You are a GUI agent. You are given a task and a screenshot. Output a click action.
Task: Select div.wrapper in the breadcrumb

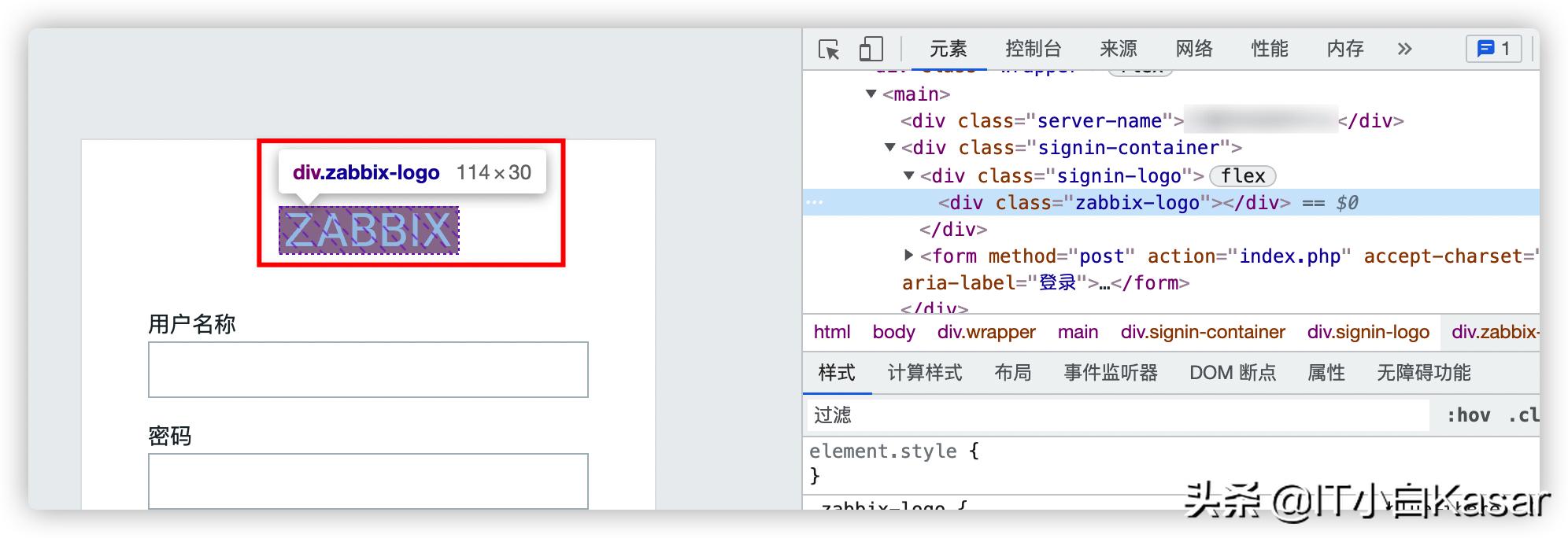pyautogui.click(x=986, y=332)
